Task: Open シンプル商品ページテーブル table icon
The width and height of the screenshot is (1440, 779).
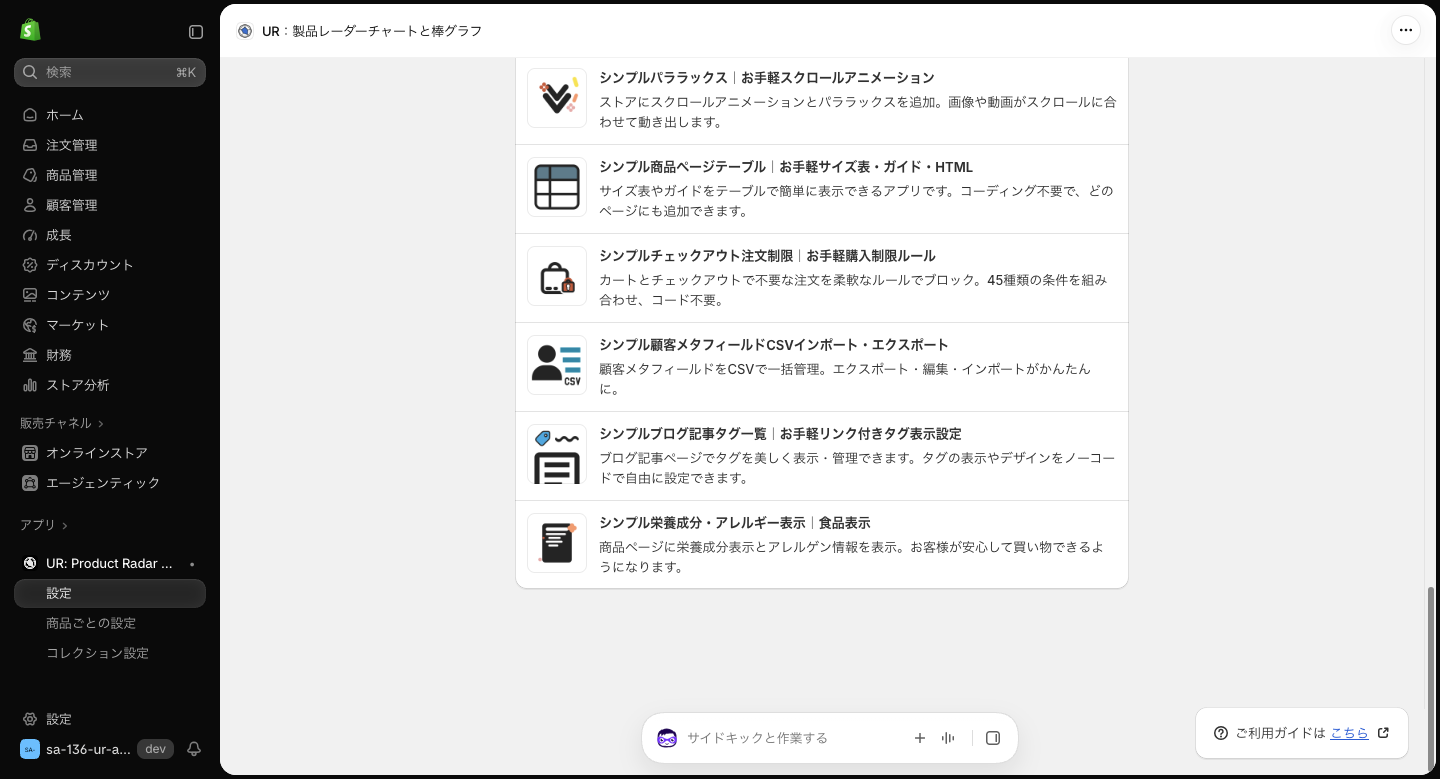Action: pyautogui.click(x=557, y=187)
